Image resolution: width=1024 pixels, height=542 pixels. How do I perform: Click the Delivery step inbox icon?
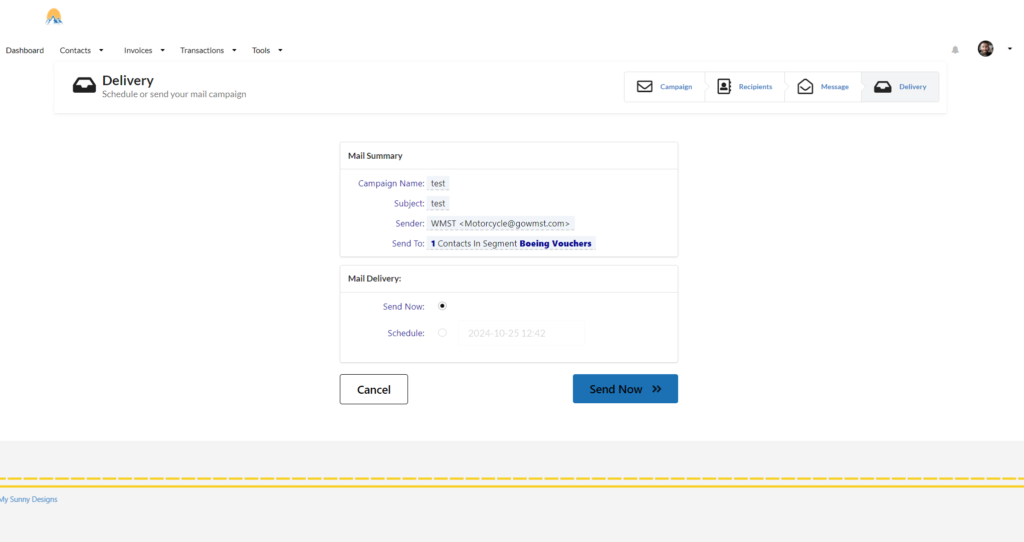click(x=882, y=87)
